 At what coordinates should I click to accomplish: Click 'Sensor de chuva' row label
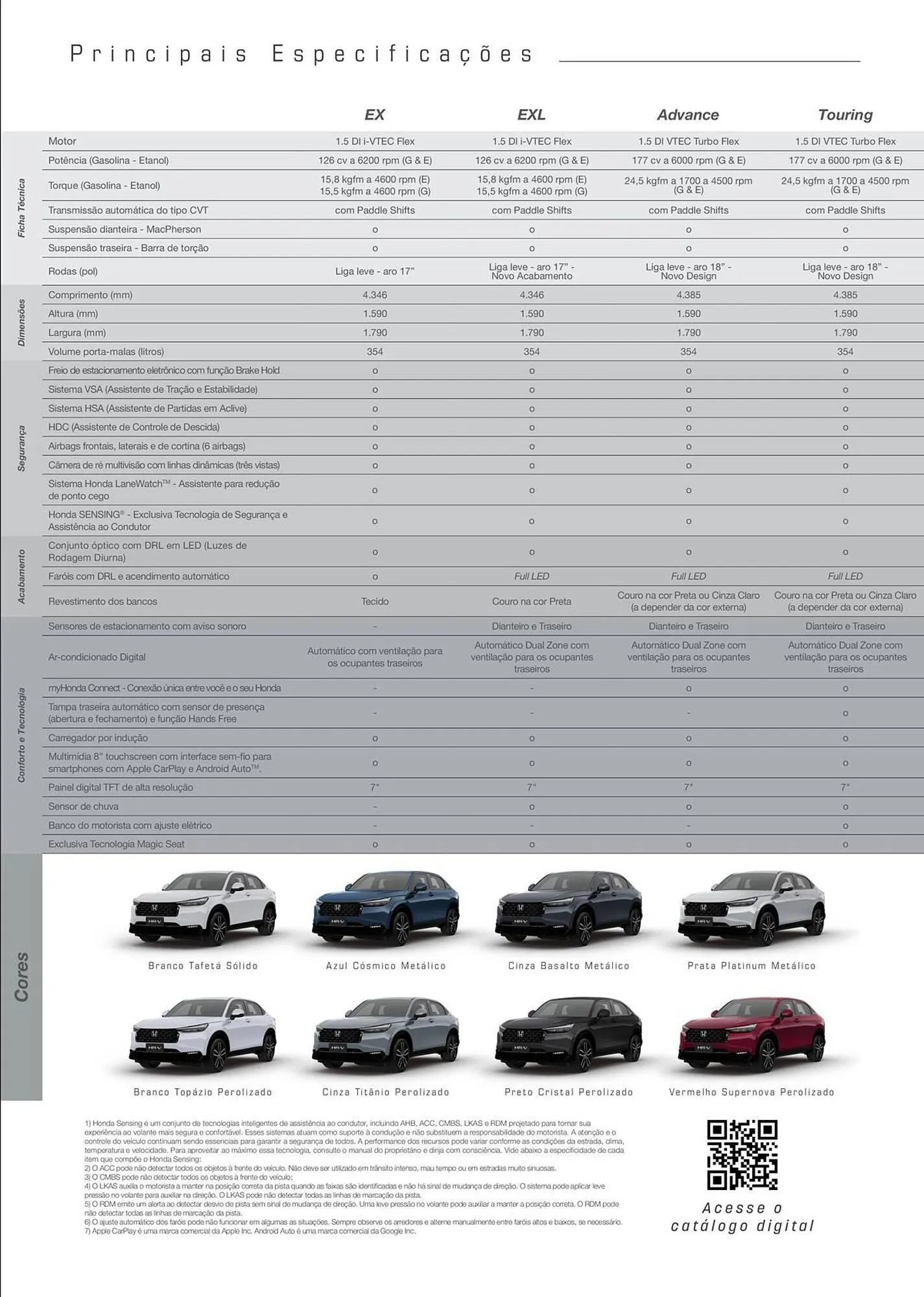[84, 807]
